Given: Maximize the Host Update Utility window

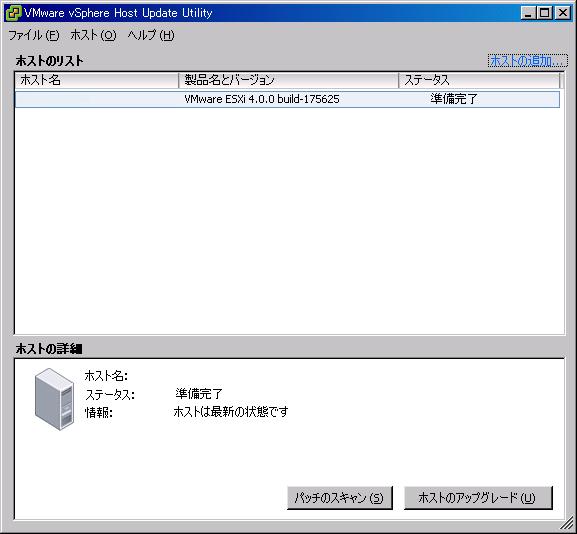Looking at the screenshot, I should 544,13.
